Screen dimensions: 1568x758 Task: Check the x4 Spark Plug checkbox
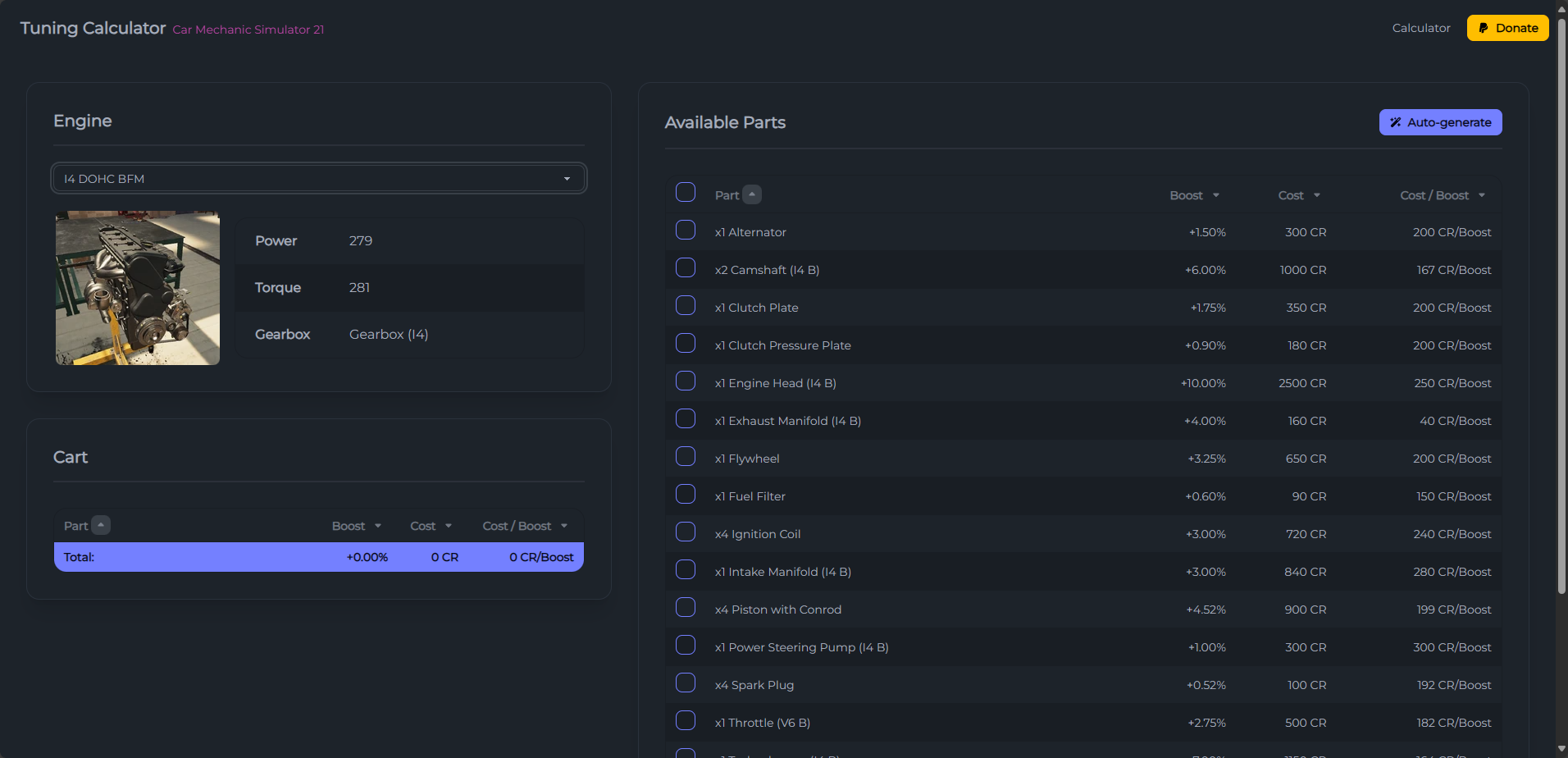[x=686, y=683]
